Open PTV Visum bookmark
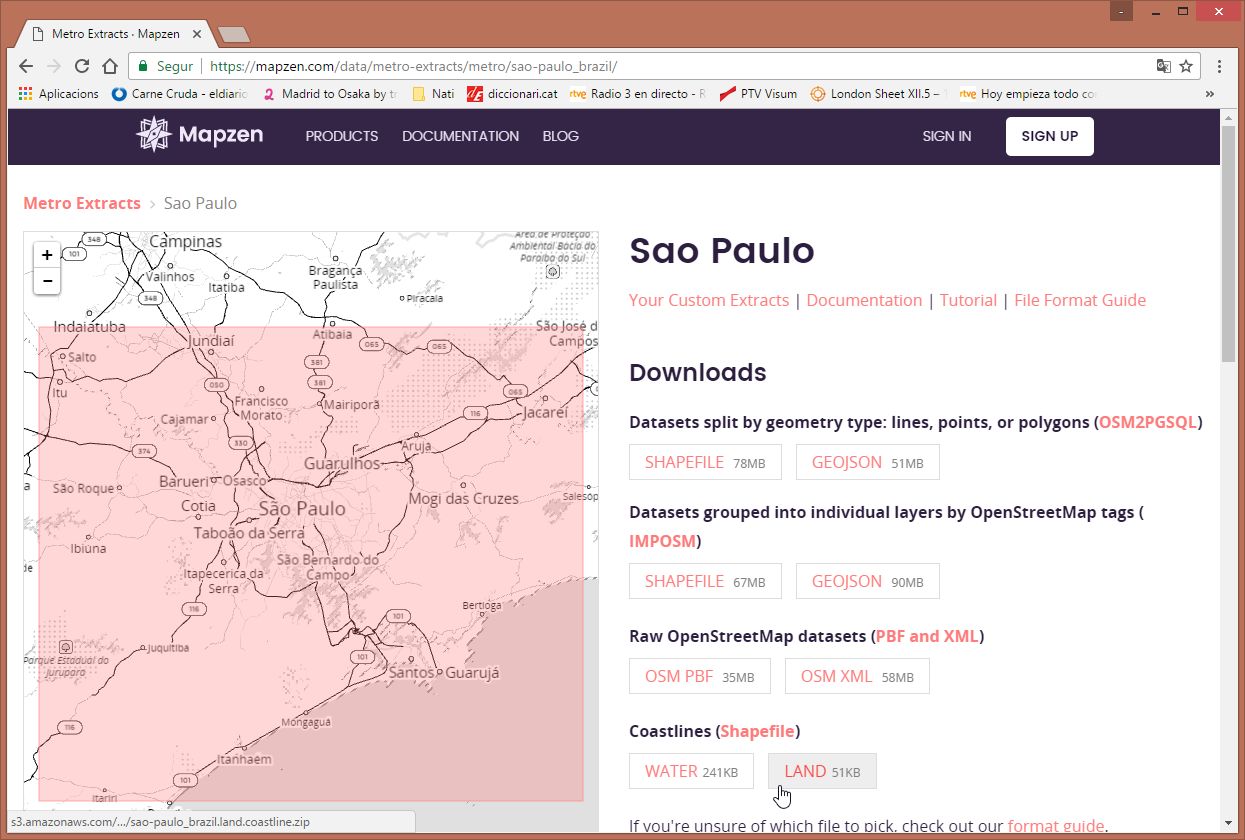 point(758,94)
